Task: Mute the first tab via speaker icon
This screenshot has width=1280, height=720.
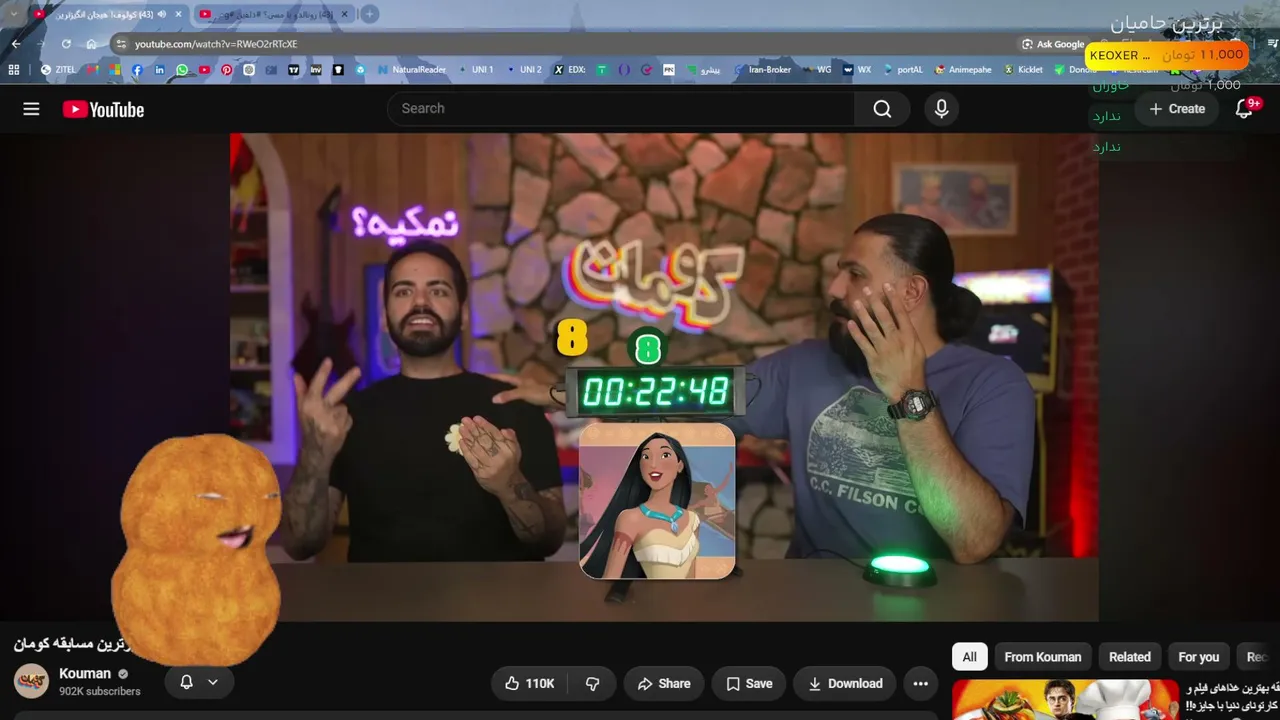Action: [x=162, y=14]
